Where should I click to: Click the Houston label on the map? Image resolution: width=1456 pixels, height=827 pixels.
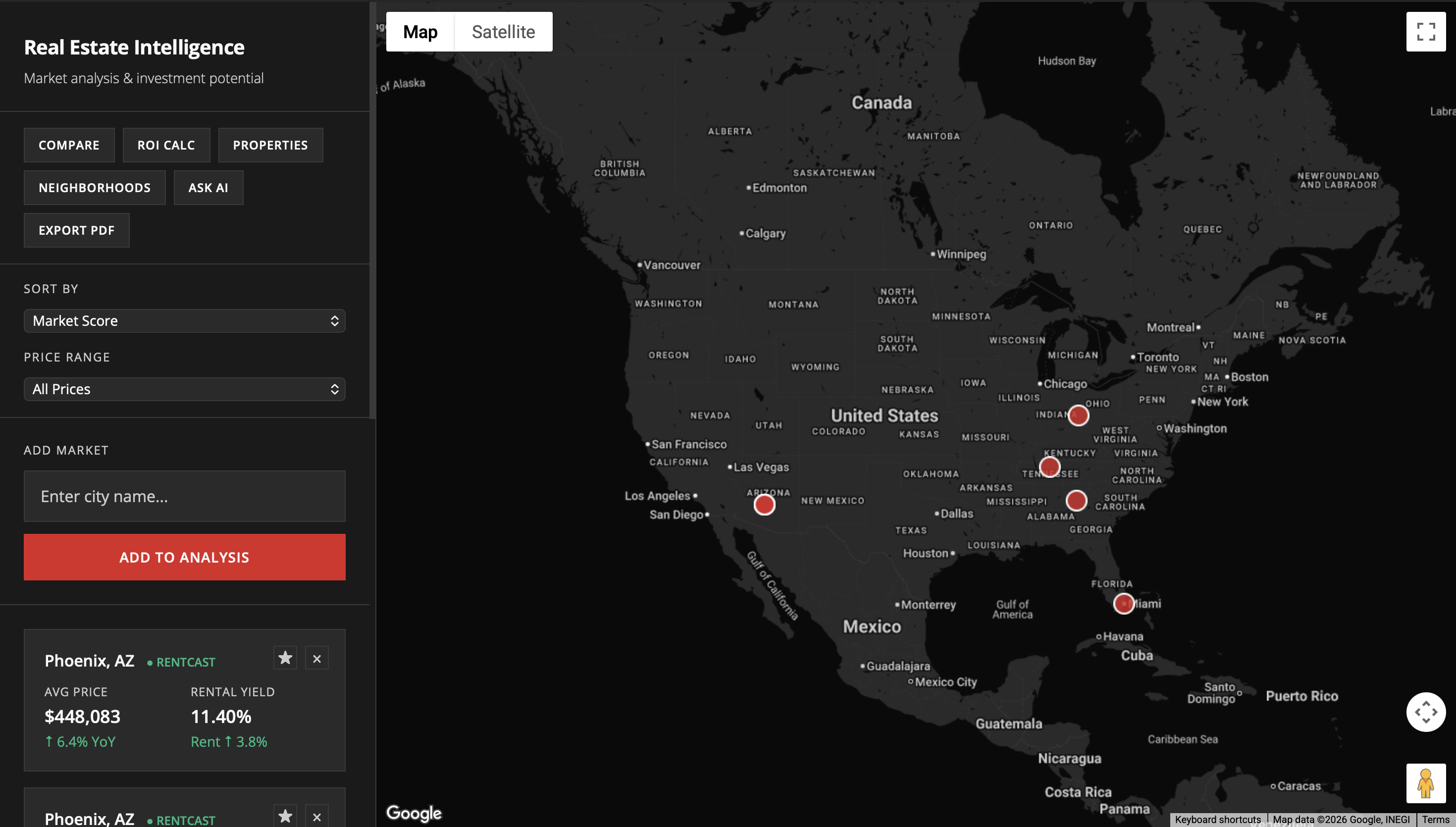coord(926,553)
